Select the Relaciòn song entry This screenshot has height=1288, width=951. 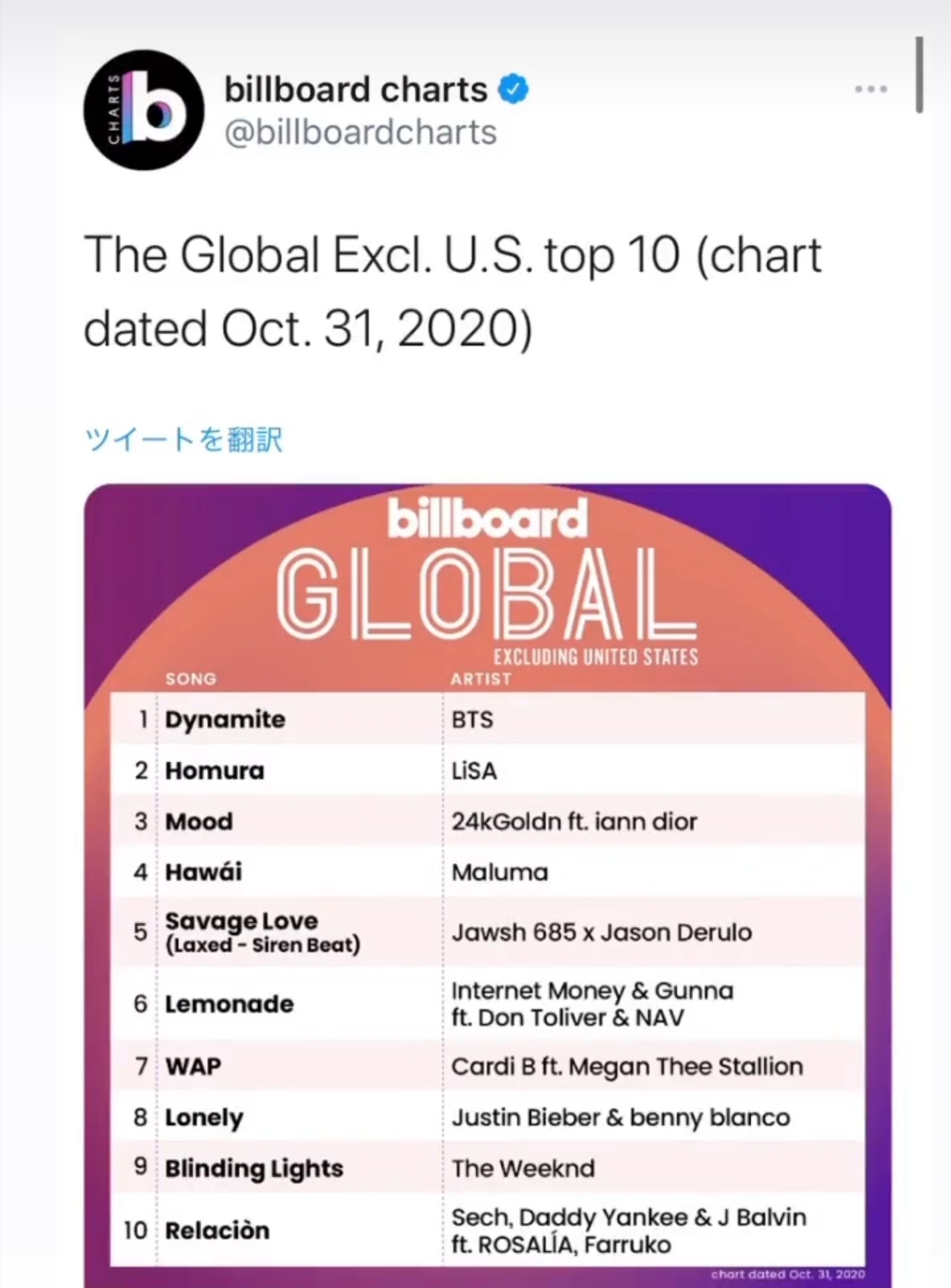click(x=217, y=1230)
